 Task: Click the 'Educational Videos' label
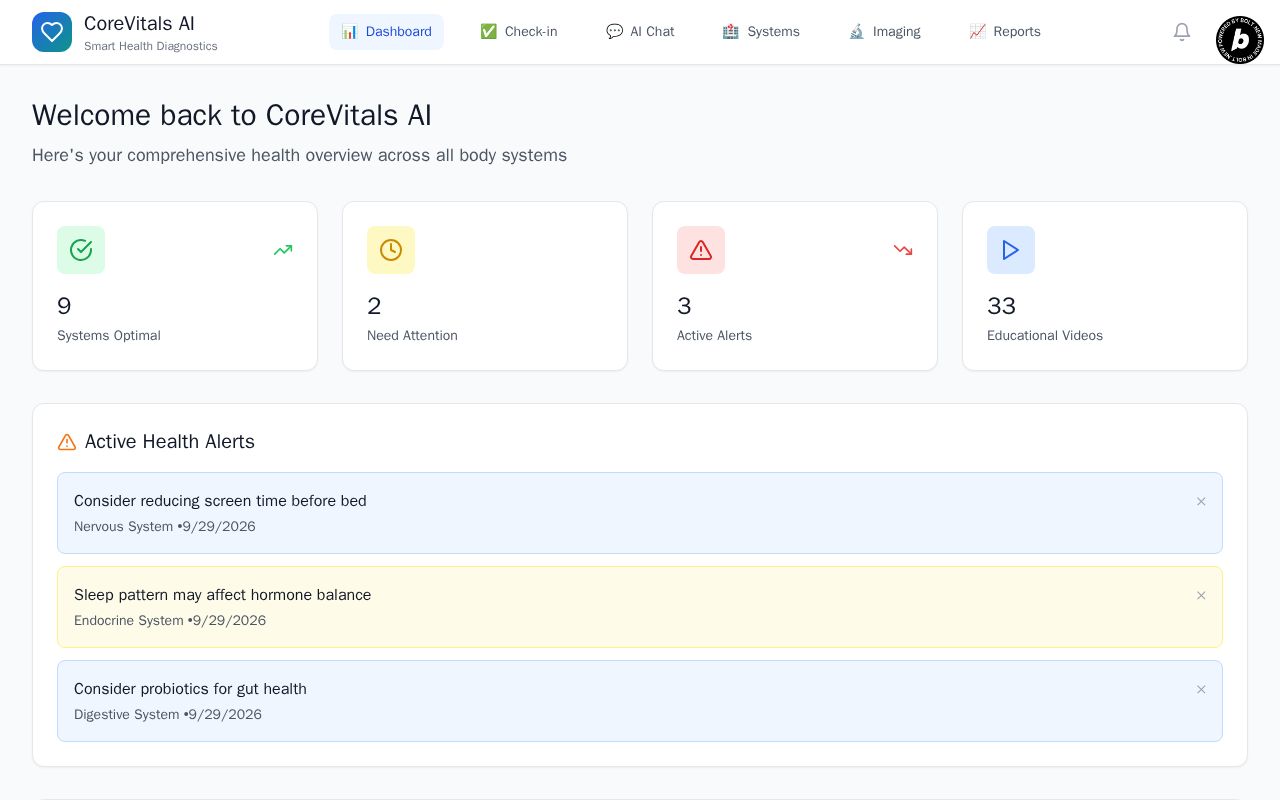pyautogui.click(x=1045, y=336)
